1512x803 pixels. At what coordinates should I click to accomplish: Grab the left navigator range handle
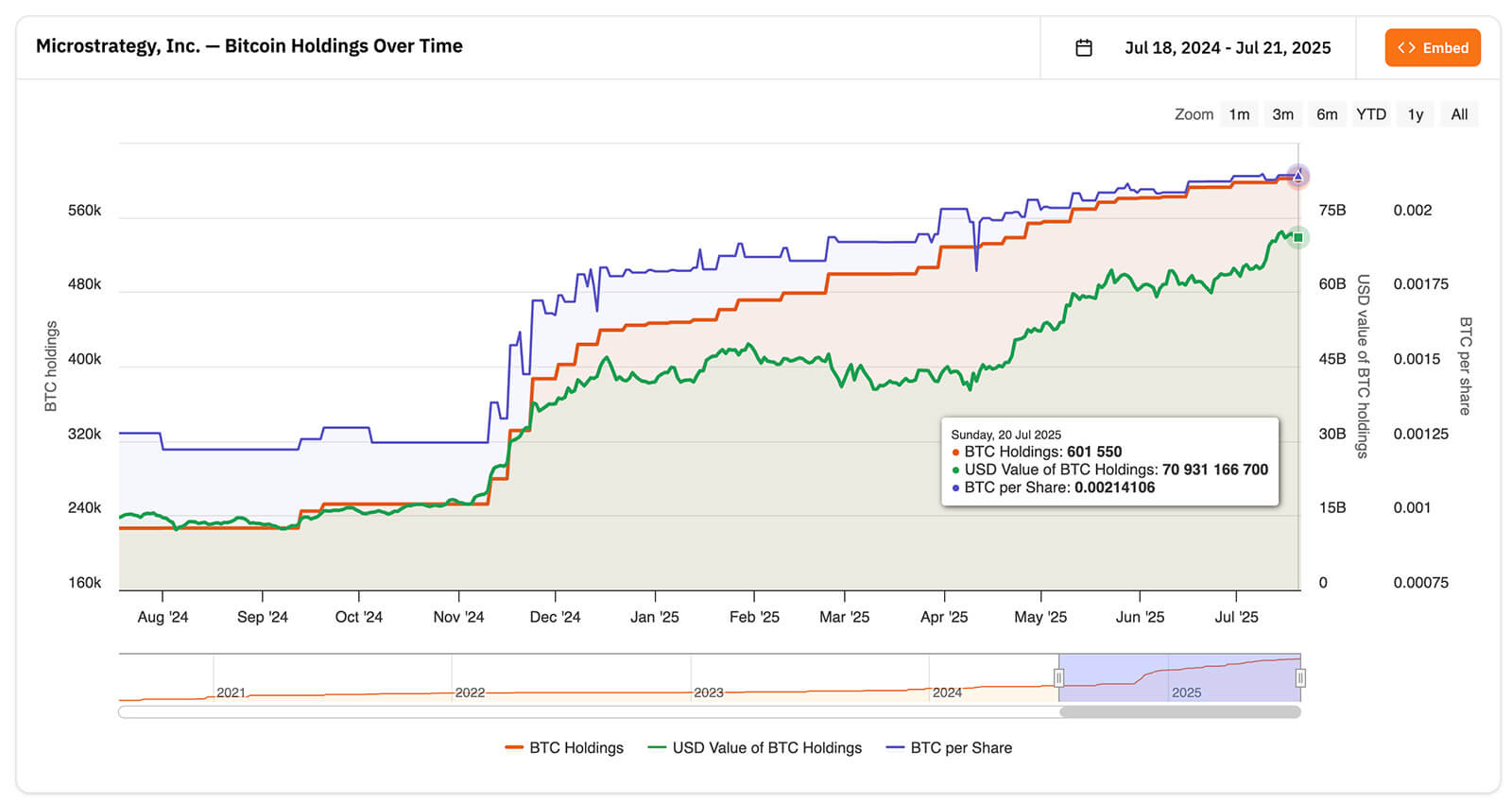pyautogui.click(x=1058, y=677)
